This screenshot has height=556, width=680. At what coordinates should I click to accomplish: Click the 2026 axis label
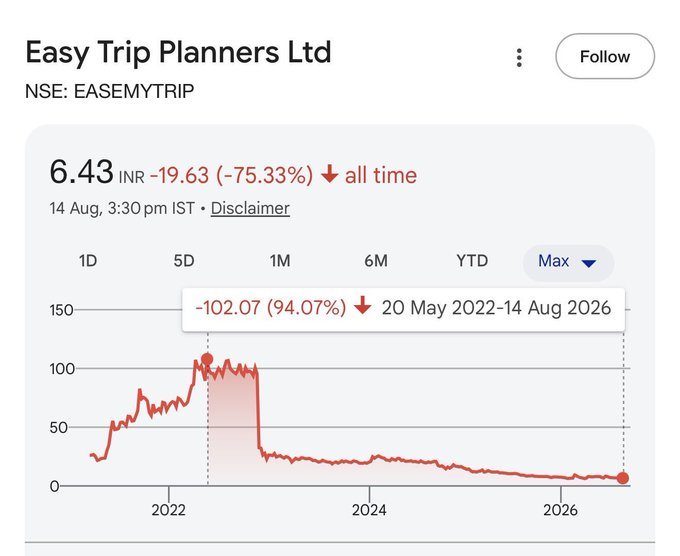[x=560, y=510]
